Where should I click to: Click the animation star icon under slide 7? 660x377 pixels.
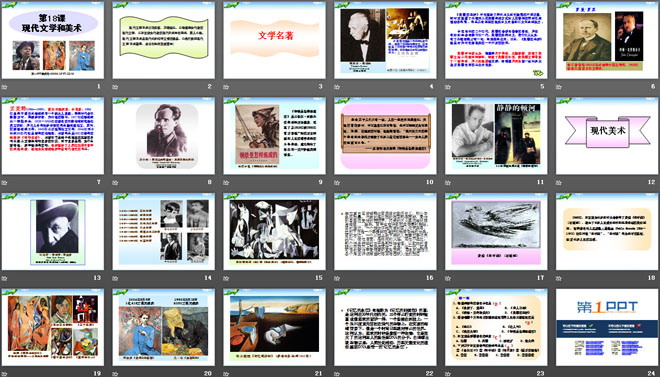tap(4, 183)
